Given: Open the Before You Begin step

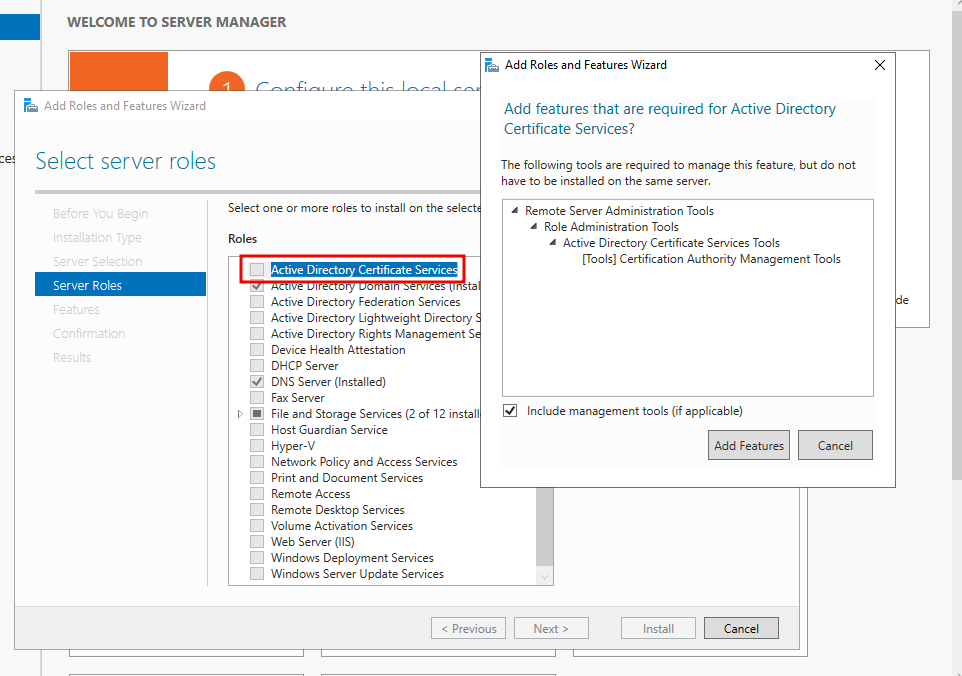Looking at the screenshot, I should (x=101, y=213).
